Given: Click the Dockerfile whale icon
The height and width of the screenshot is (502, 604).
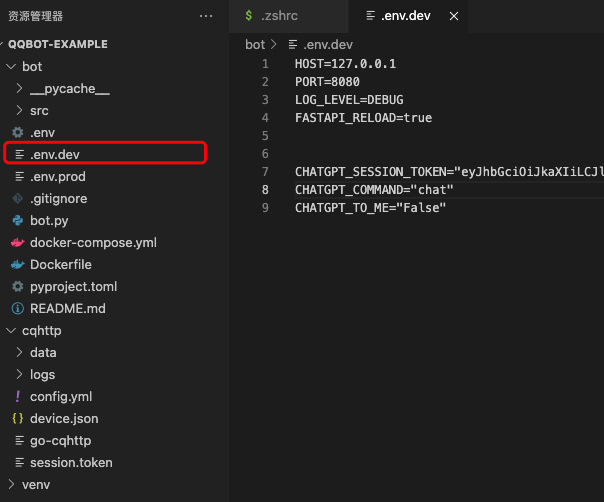Looking at the screenshot, I should (17, 264).
